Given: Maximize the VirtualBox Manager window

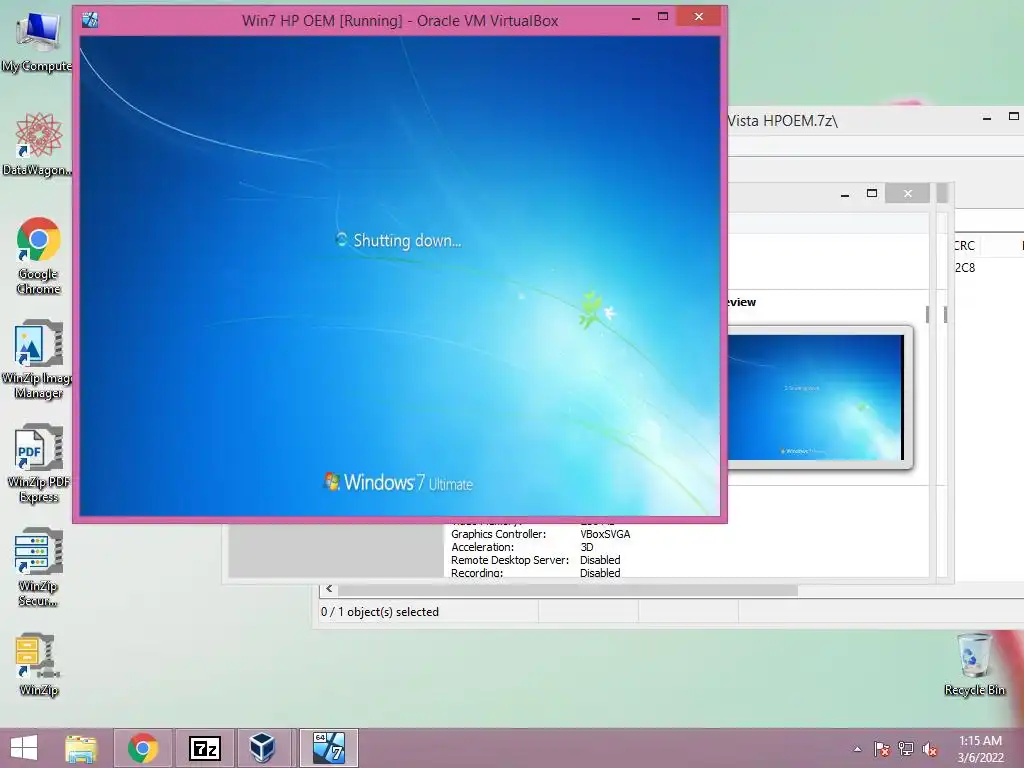Looking at the screenshot, I should (x=872, y=194).
